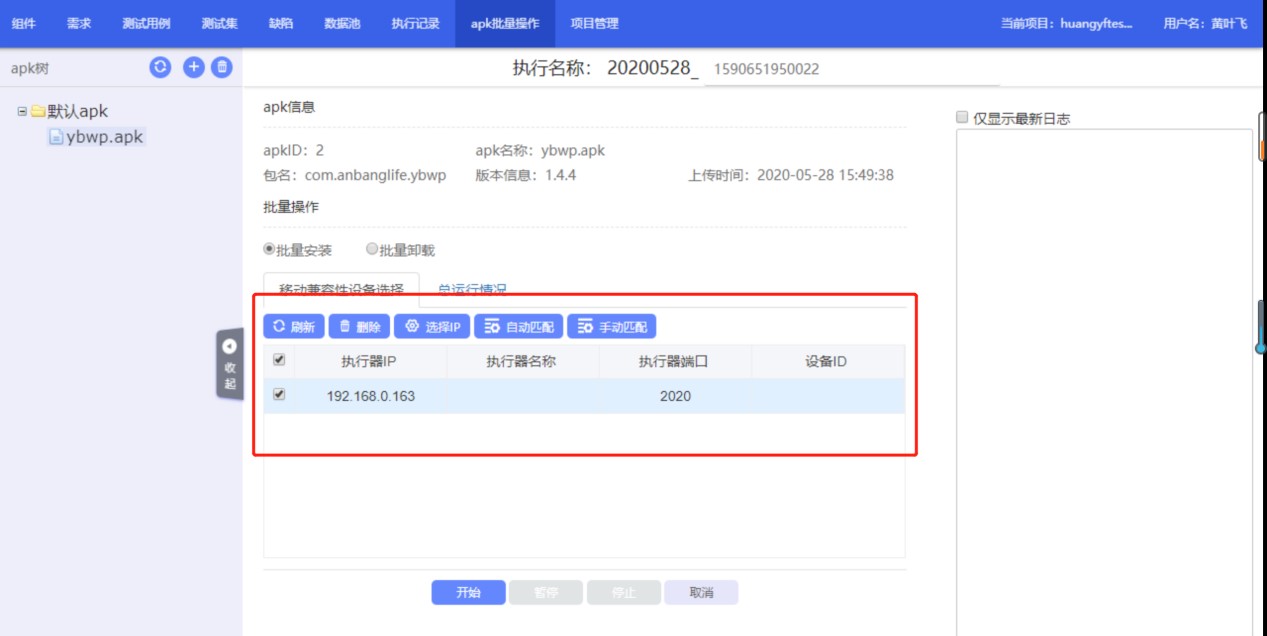Enable the 仅显示最新日志 checkbox

[962, 117]
